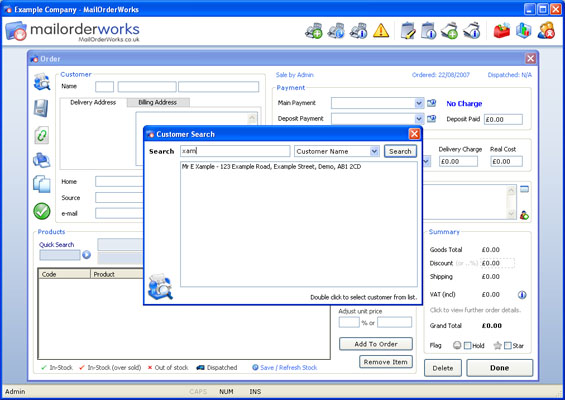
Task: Click the Search text field containing 'xam'
Action: [x=235, y=151]
